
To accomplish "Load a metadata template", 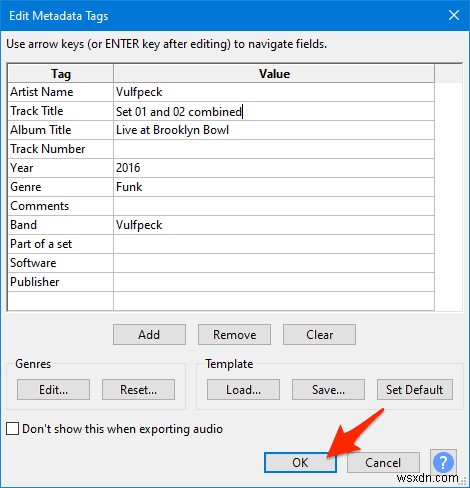I will coord(243,389).
